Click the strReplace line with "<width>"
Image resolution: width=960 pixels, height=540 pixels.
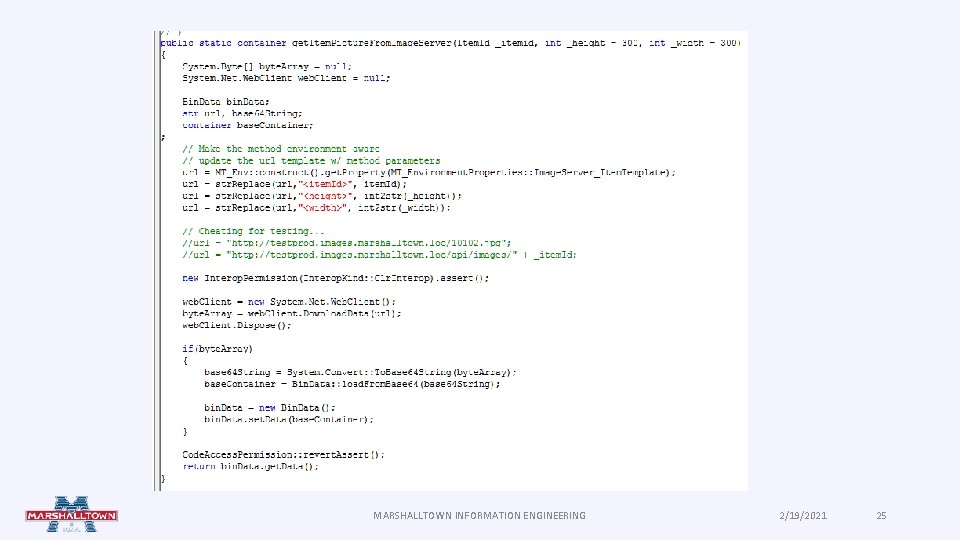(316, 208)
